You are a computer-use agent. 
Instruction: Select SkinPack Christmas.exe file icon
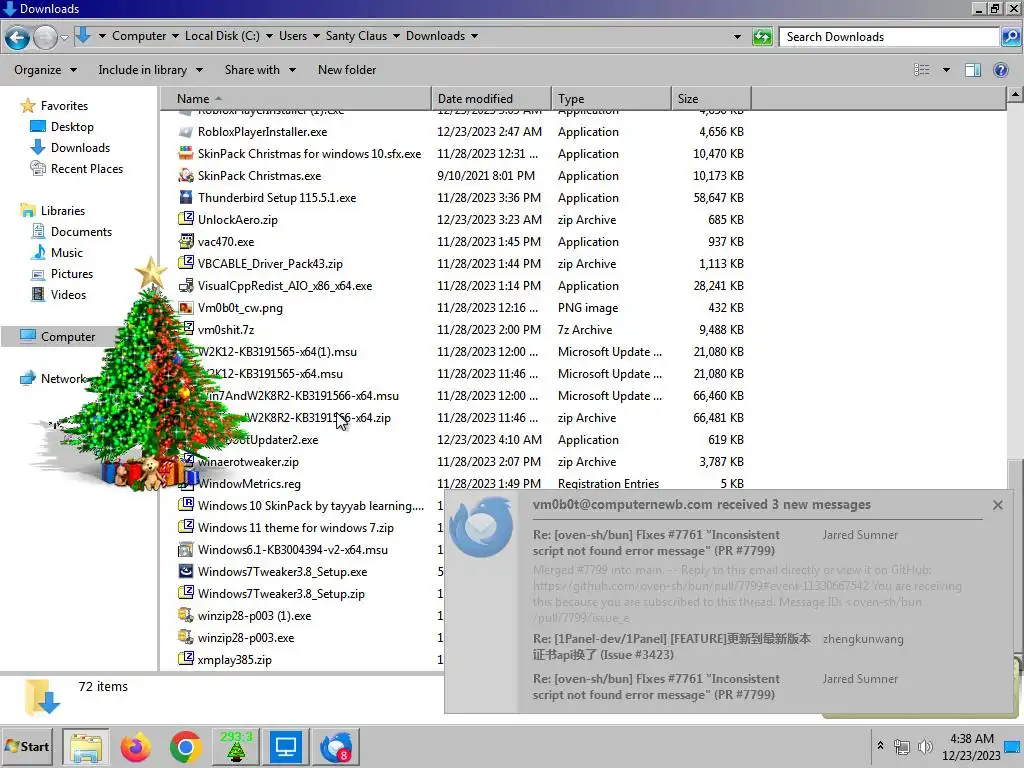point(186,176)
